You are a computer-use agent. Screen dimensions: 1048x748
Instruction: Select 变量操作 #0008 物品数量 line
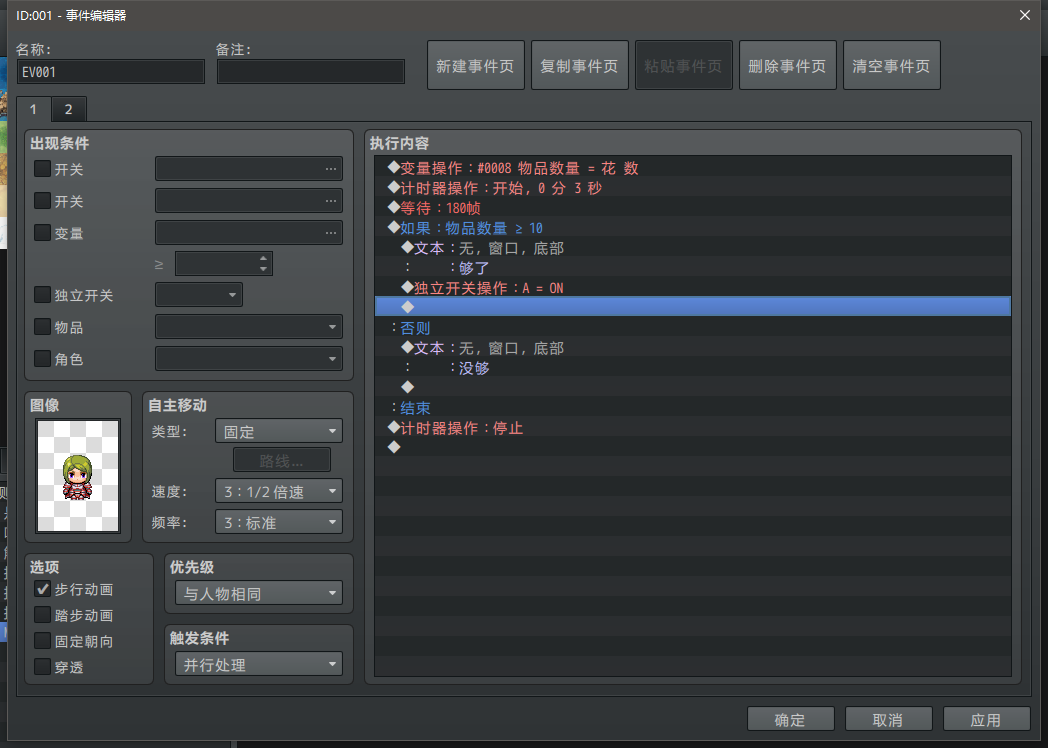[693, 167]
